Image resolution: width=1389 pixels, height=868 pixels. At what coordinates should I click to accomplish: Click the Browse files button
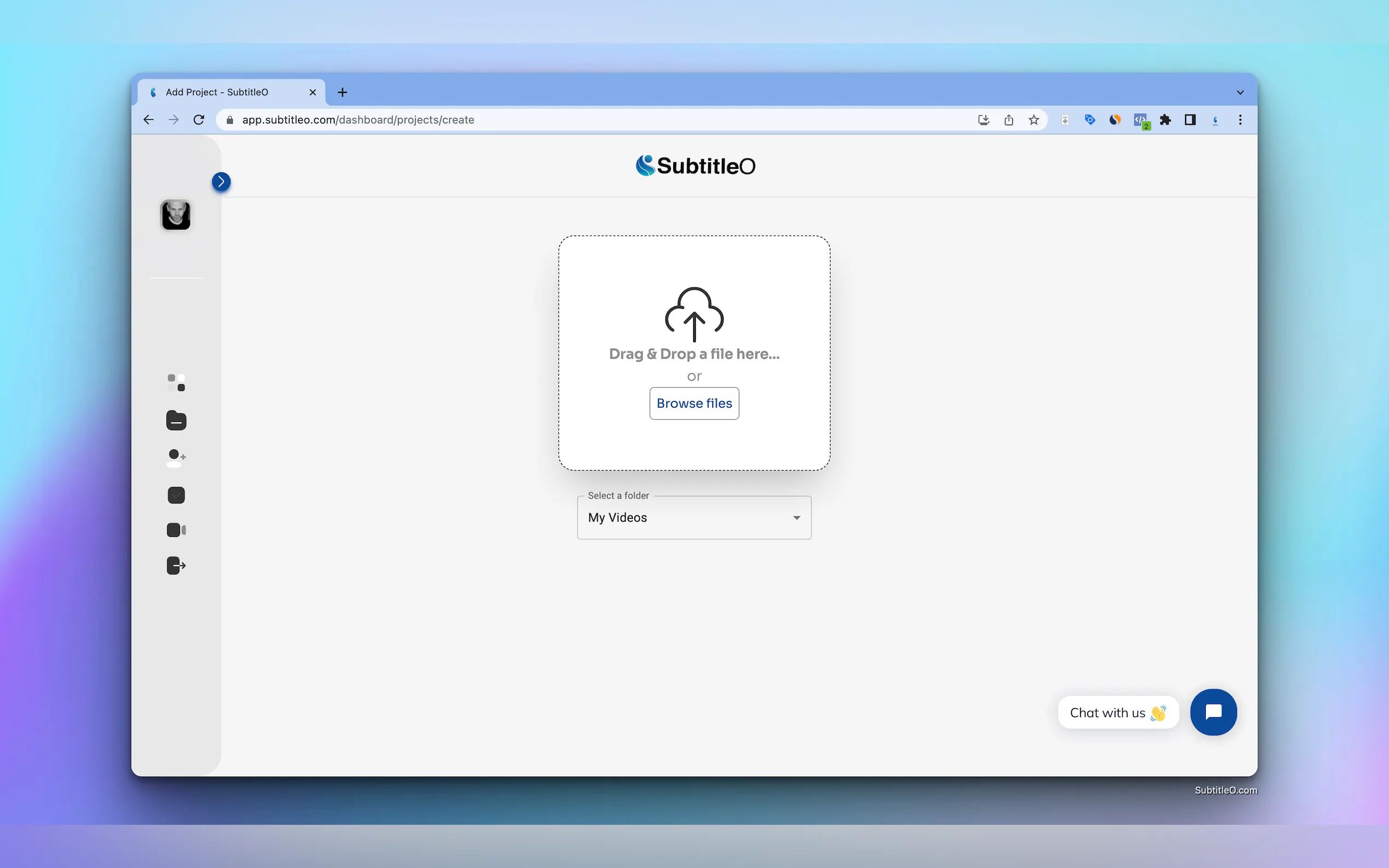coord(694,403)
